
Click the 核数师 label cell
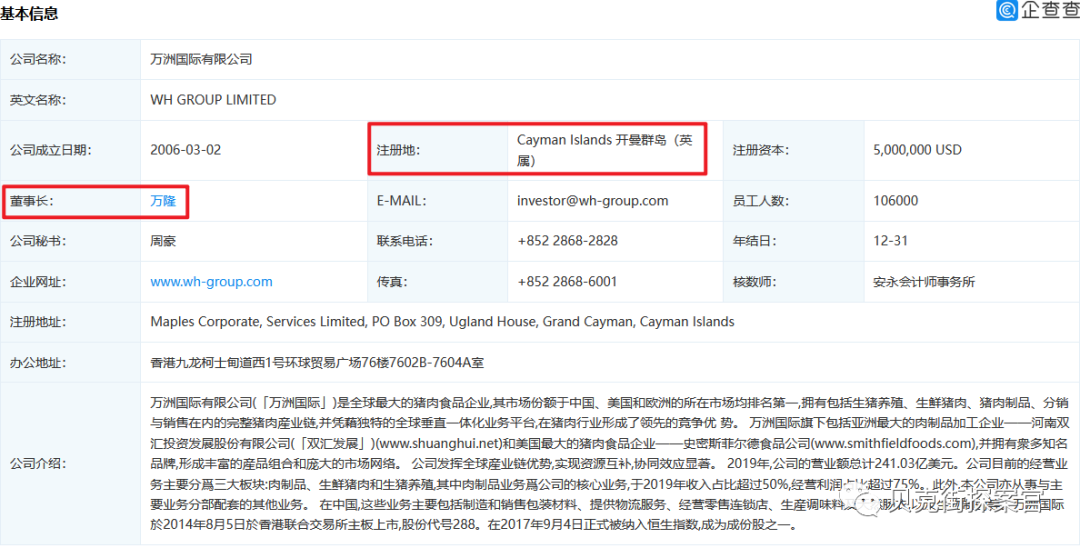click(792, 282)
